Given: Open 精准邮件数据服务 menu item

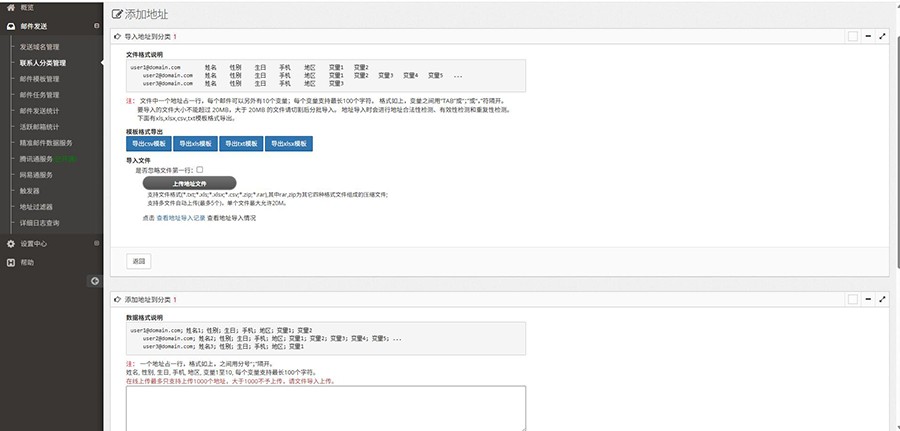Looking at the screenshot, I should tap(46, 143).
